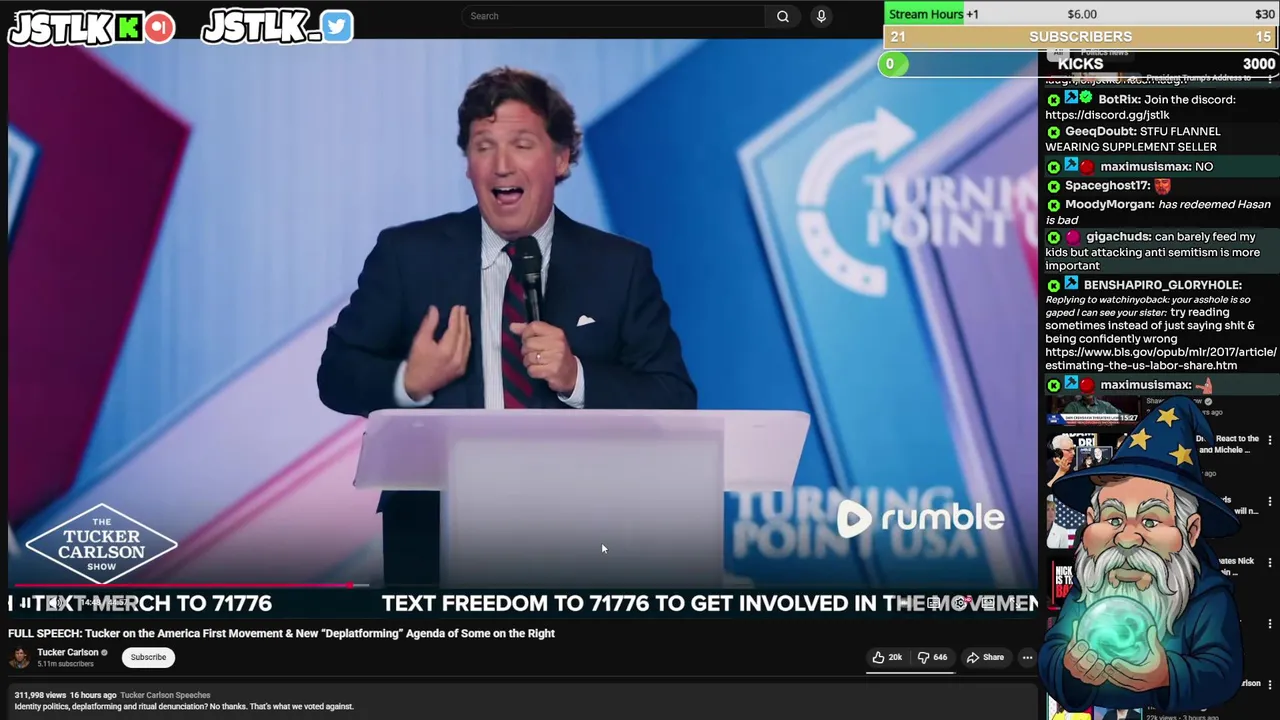Viewport: 1280px width, 720px height.
Task: Share the Tucker Carlson video
Action: pyautogui.click(x=985, y=657)
